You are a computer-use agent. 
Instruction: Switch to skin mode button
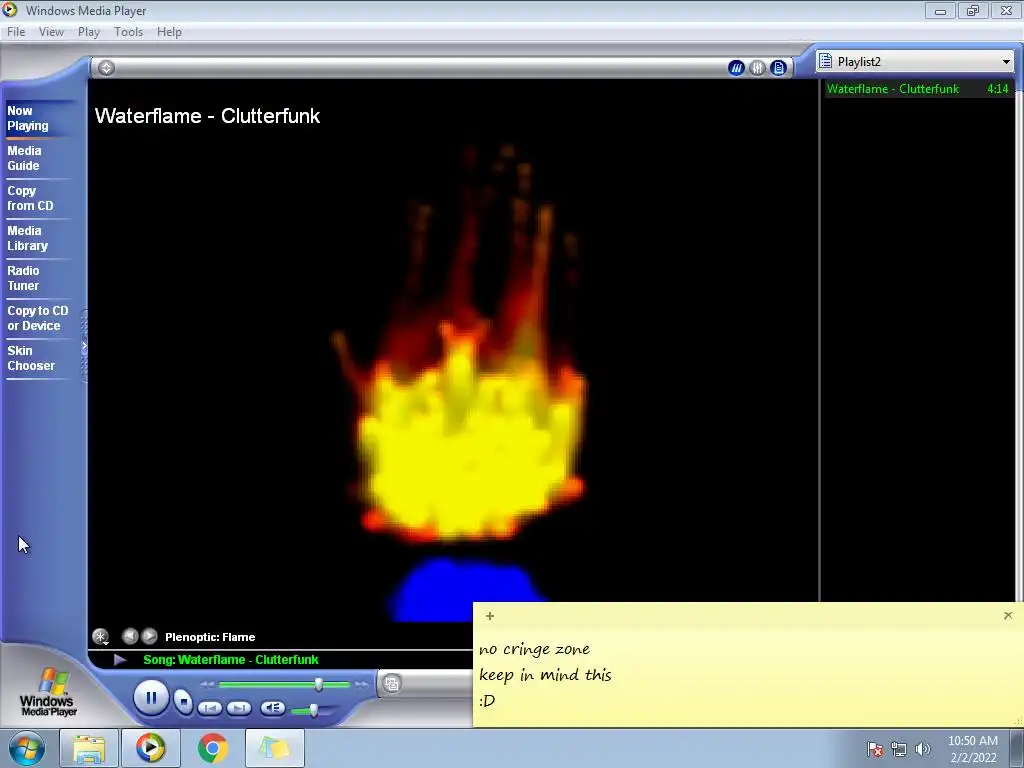click(x=392, y=684)
